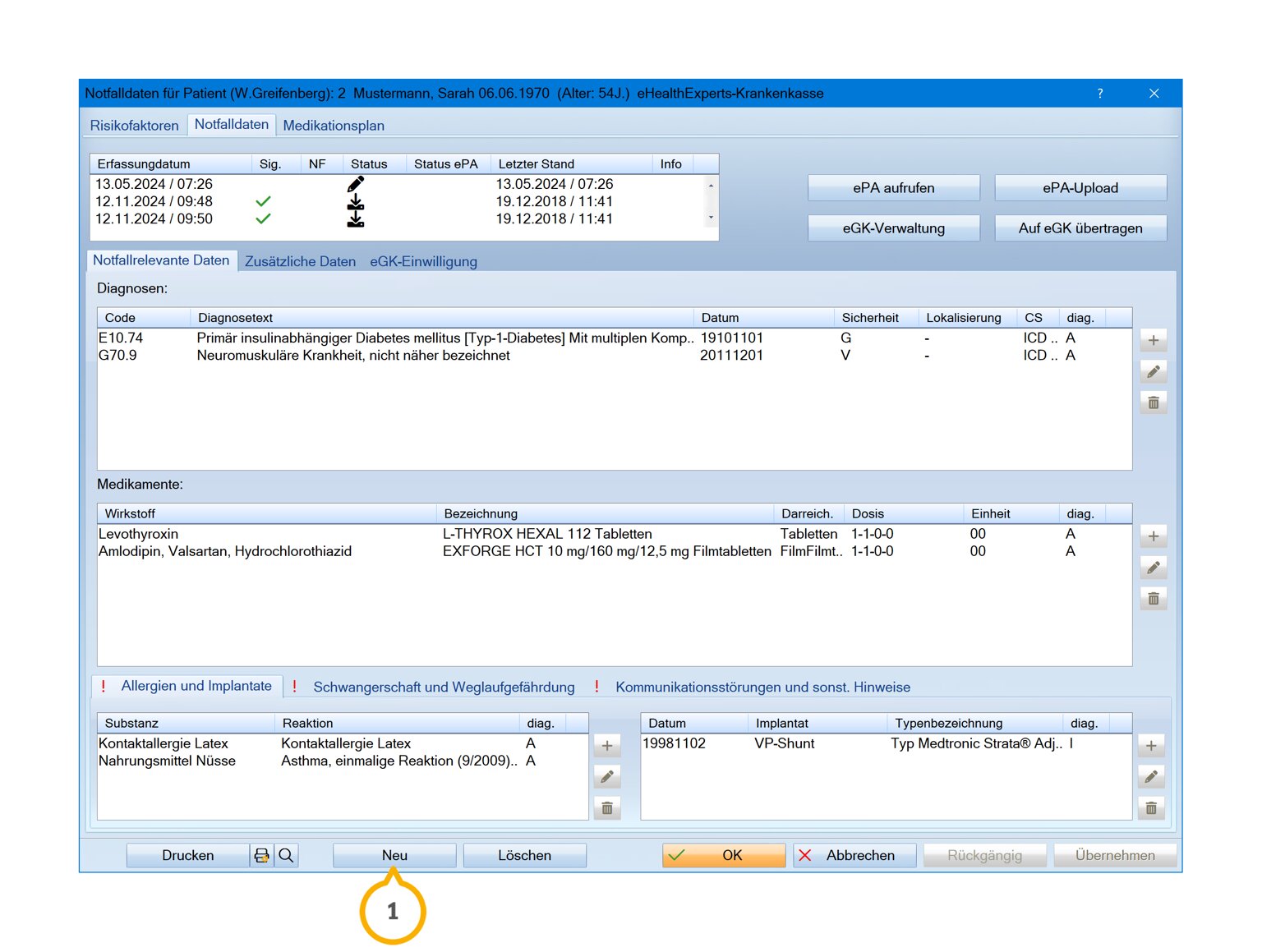Click the help question mark icon
The height and width of the screenshot is (952, 1262).
tap(1099, 94)
